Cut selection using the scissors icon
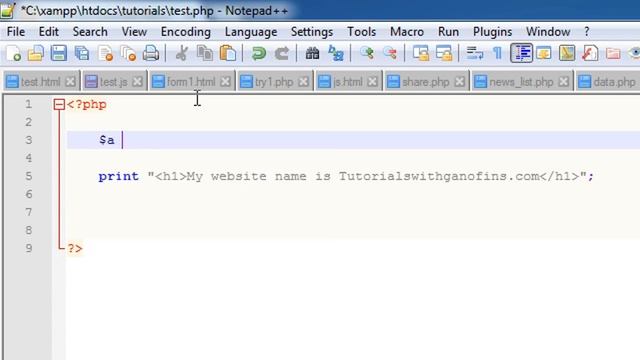 coord(182,53)
